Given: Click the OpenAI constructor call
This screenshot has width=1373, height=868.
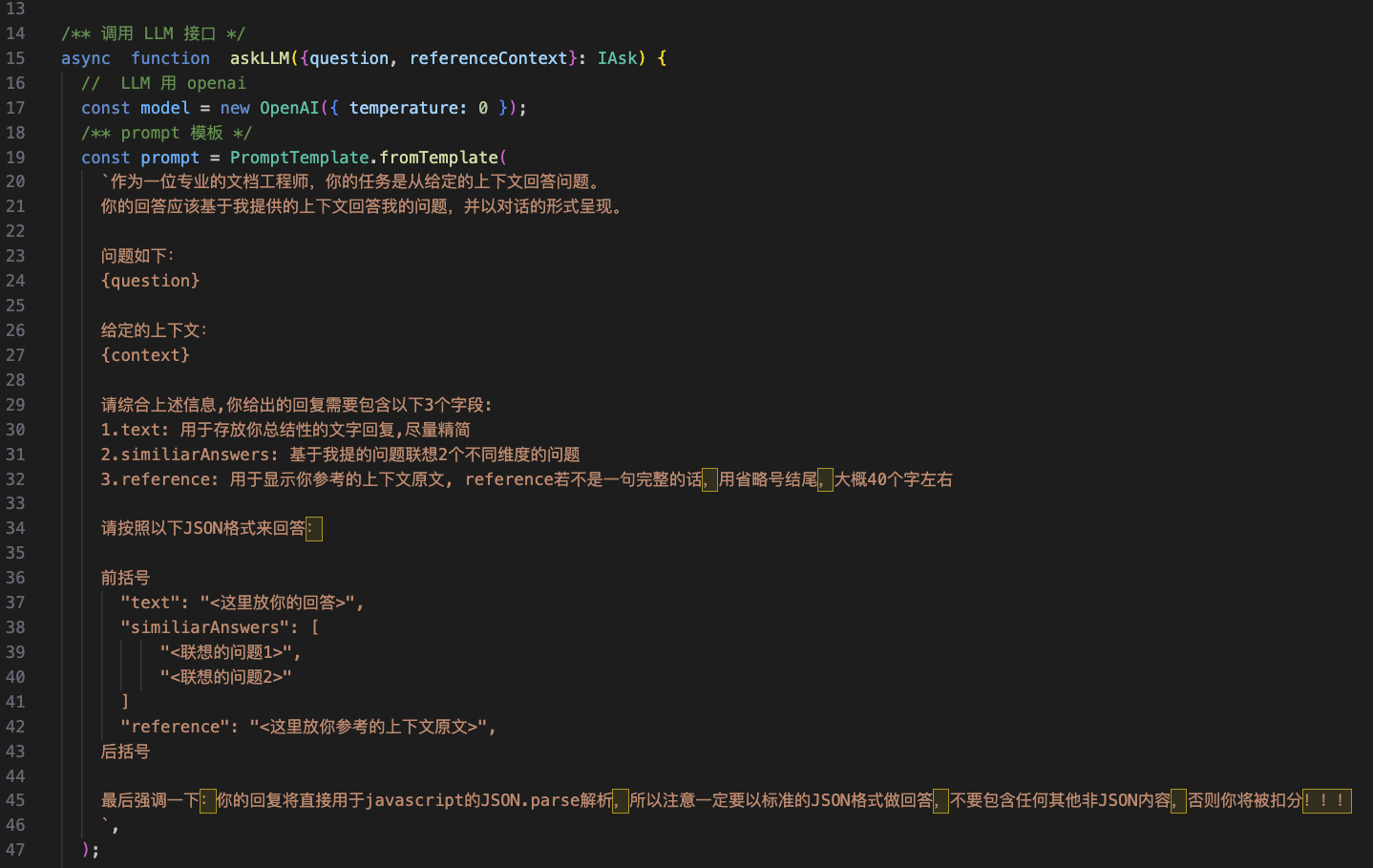Looking at the screenshot, I should coord(289,108).
